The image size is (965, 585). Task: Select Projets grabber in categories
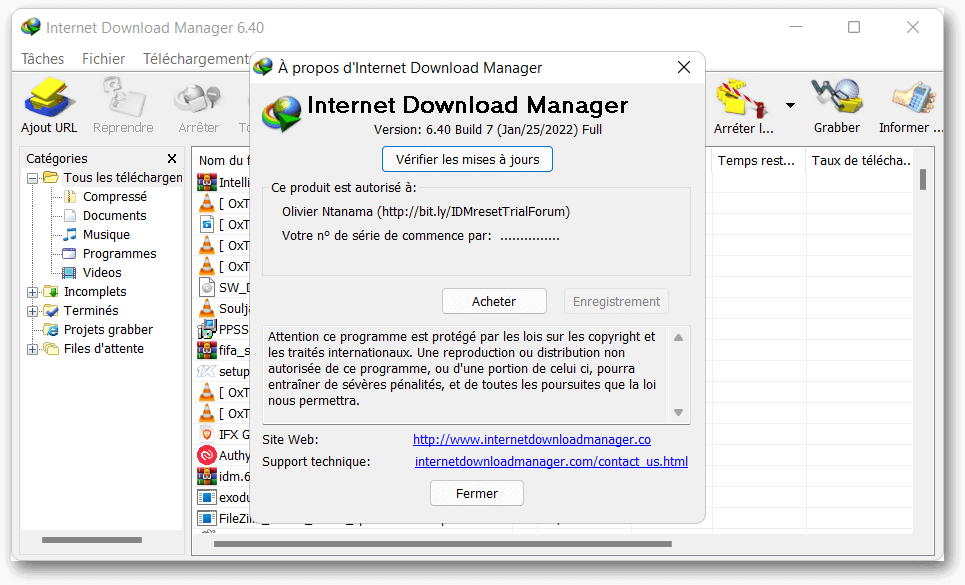click(x=108, y=330)
